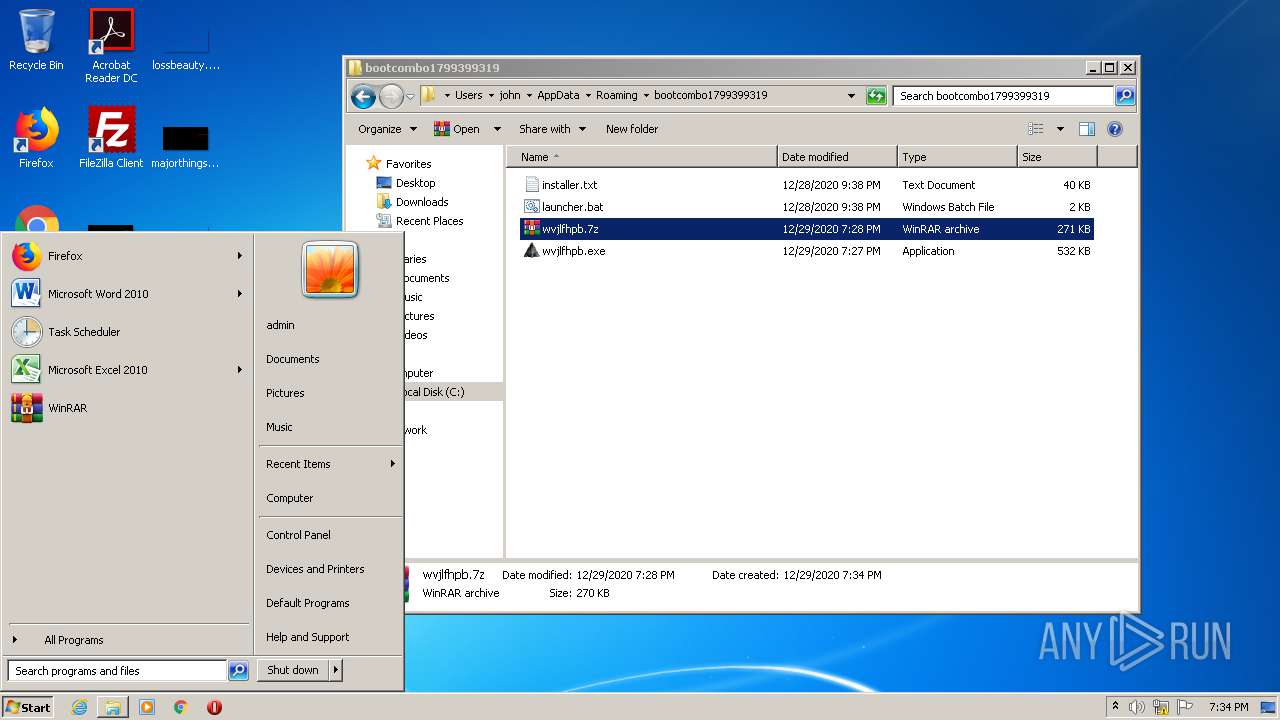Show hidden tray icons arrow
The width and height of the screenshot is (1280, 720).
click(1115, 707)
